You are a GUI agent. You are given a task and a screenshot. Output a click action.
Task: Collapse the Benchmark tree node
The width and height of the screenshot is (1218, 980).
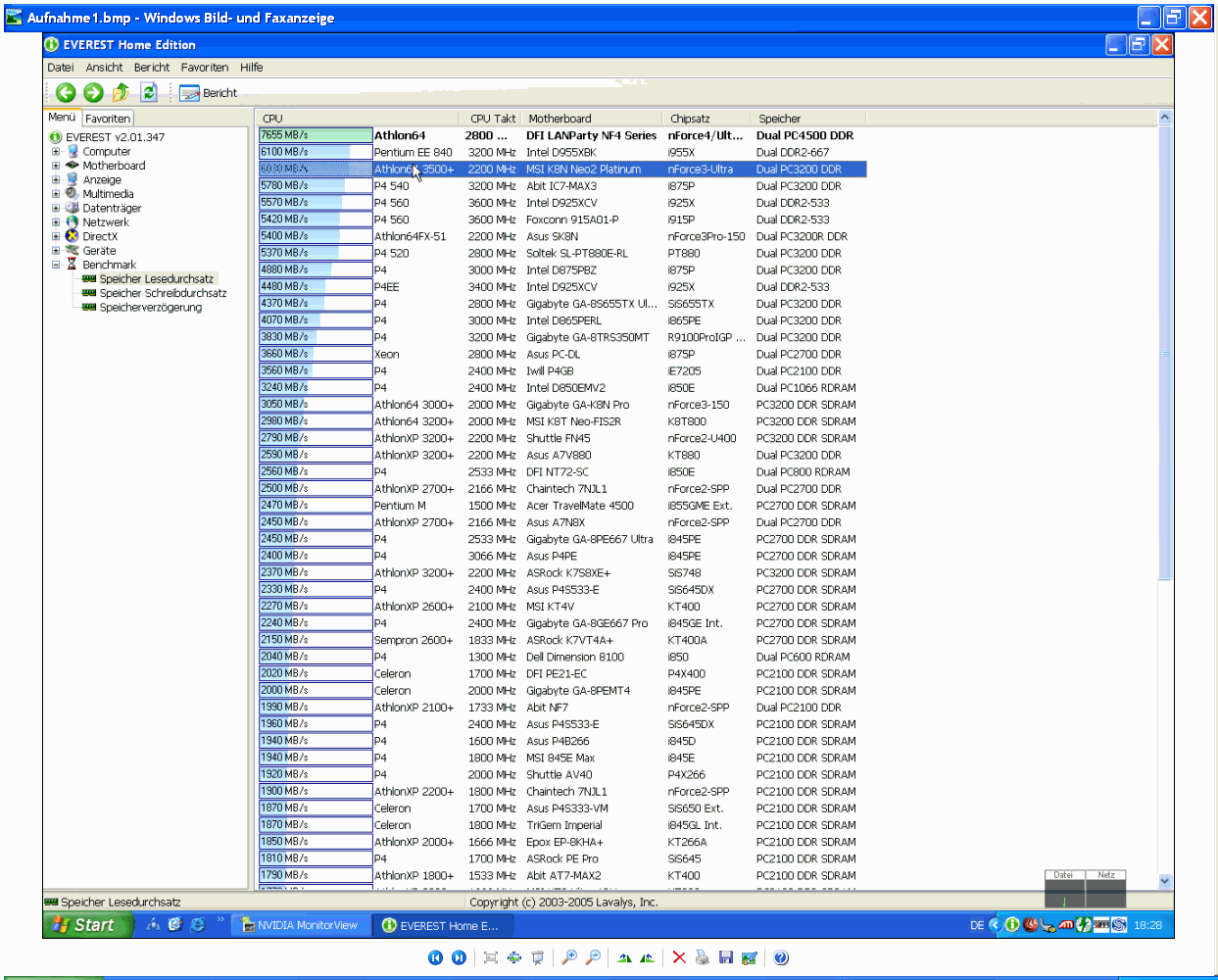[x=56, y=265]
